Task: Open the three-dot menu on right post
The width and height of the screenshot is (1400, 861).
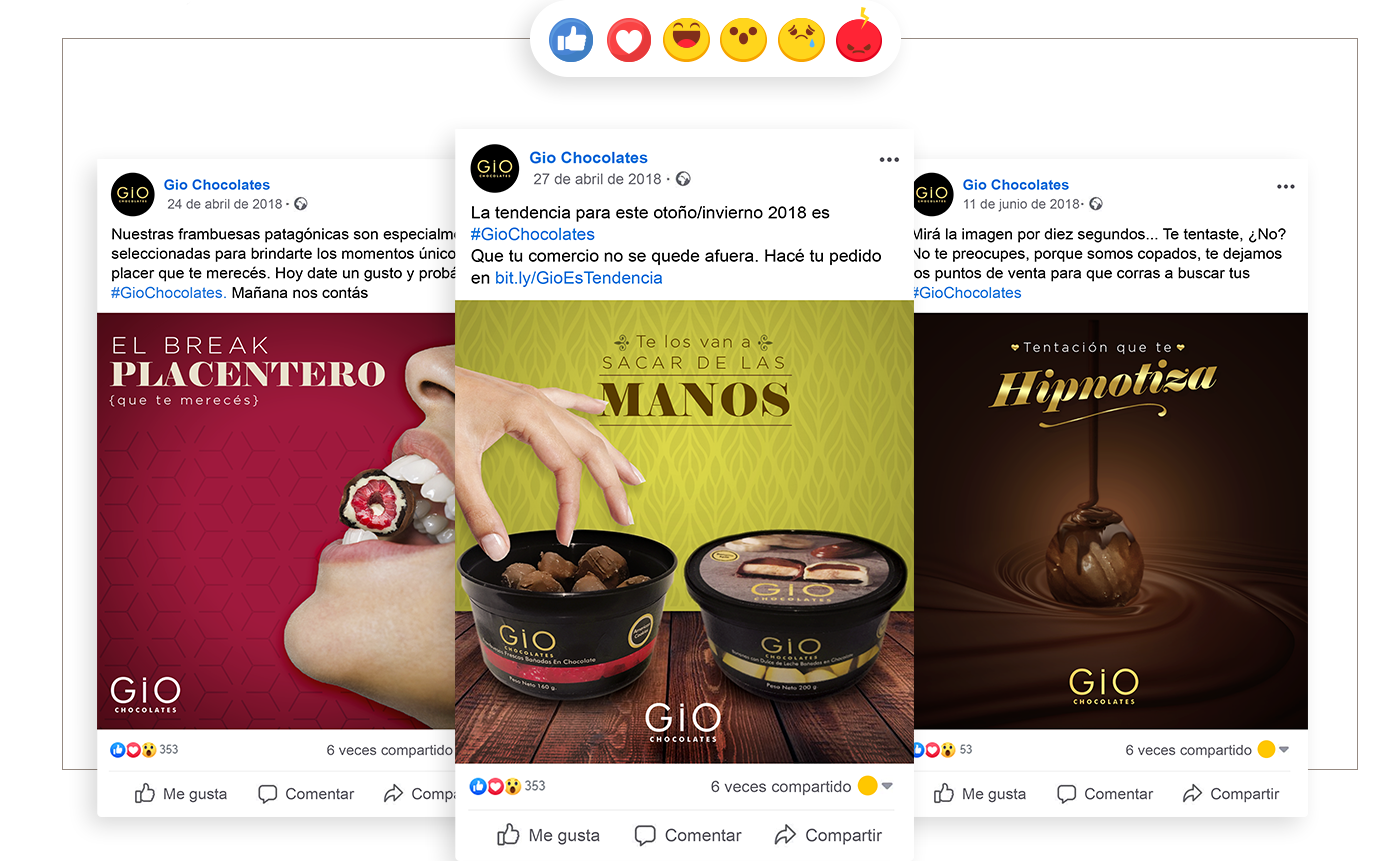Action: [1286, 187]
